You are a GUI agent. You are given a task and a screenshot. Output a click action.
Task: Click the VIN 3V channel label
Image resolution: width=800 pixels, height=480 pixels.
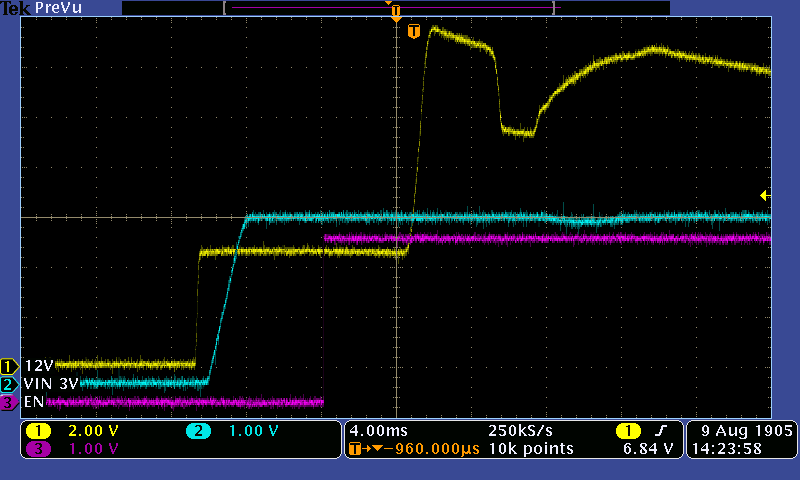pyautogui.click(x=51, y=384)
